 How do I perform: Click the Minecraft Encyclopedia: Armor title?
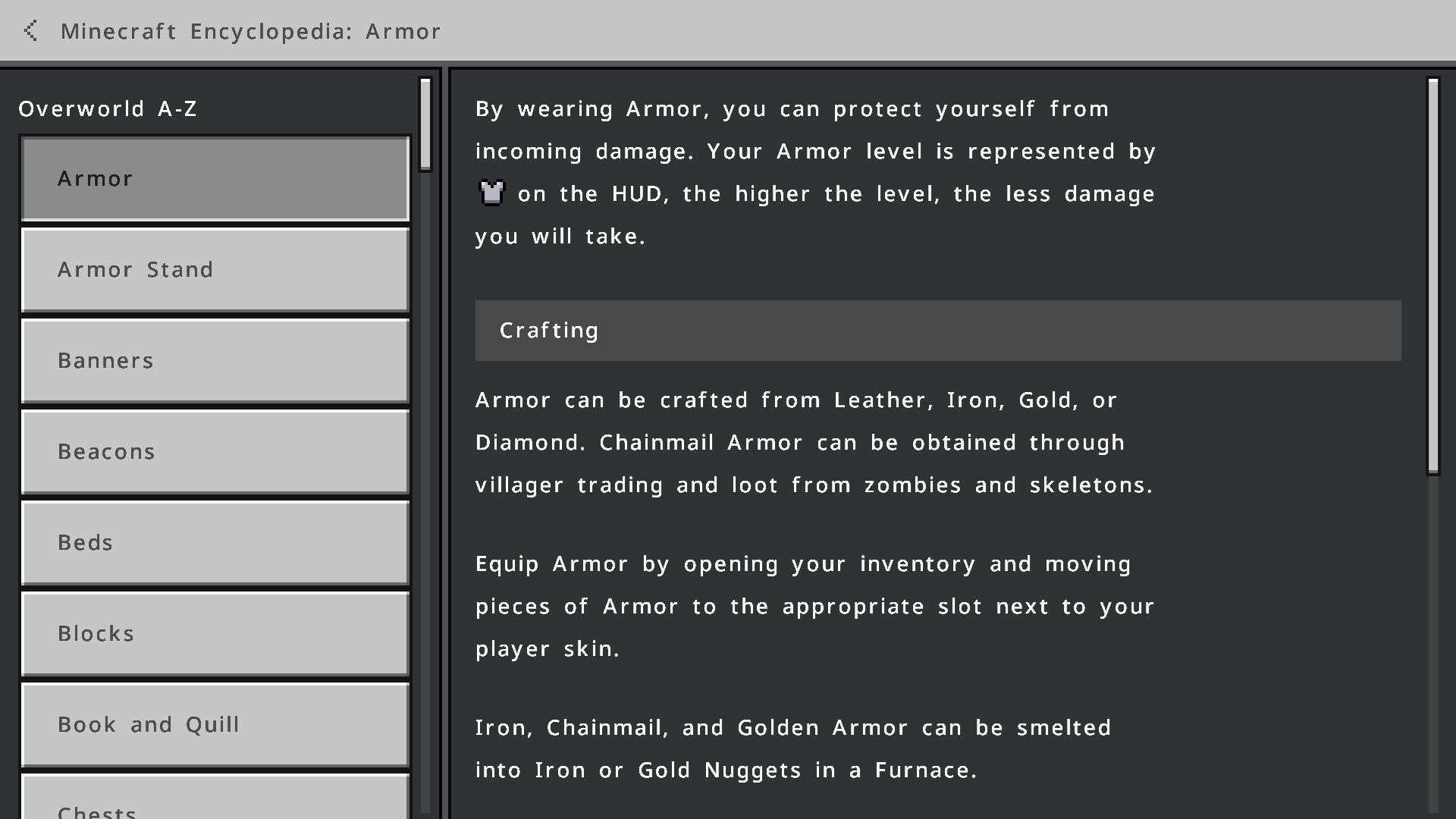coord(251,31)
